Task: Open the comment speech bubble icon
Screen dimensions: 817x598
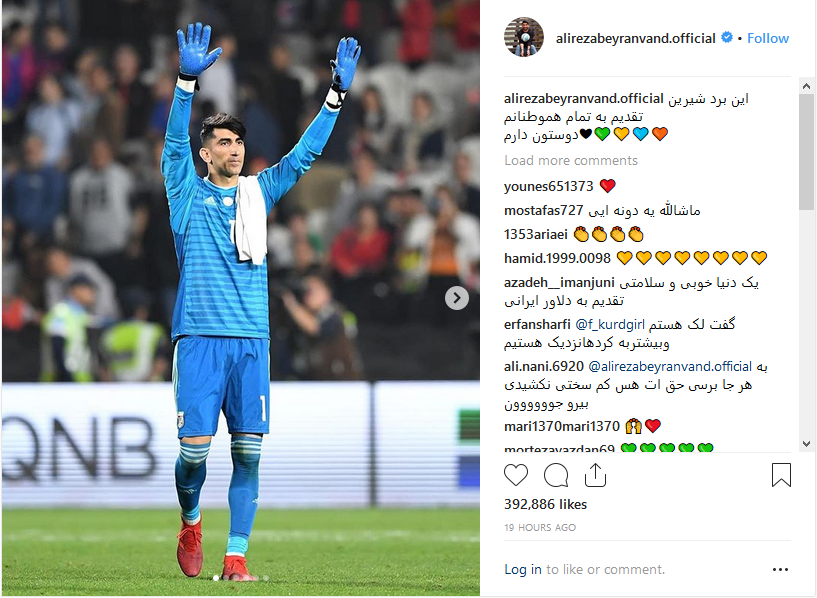Action: coord(556,475)
